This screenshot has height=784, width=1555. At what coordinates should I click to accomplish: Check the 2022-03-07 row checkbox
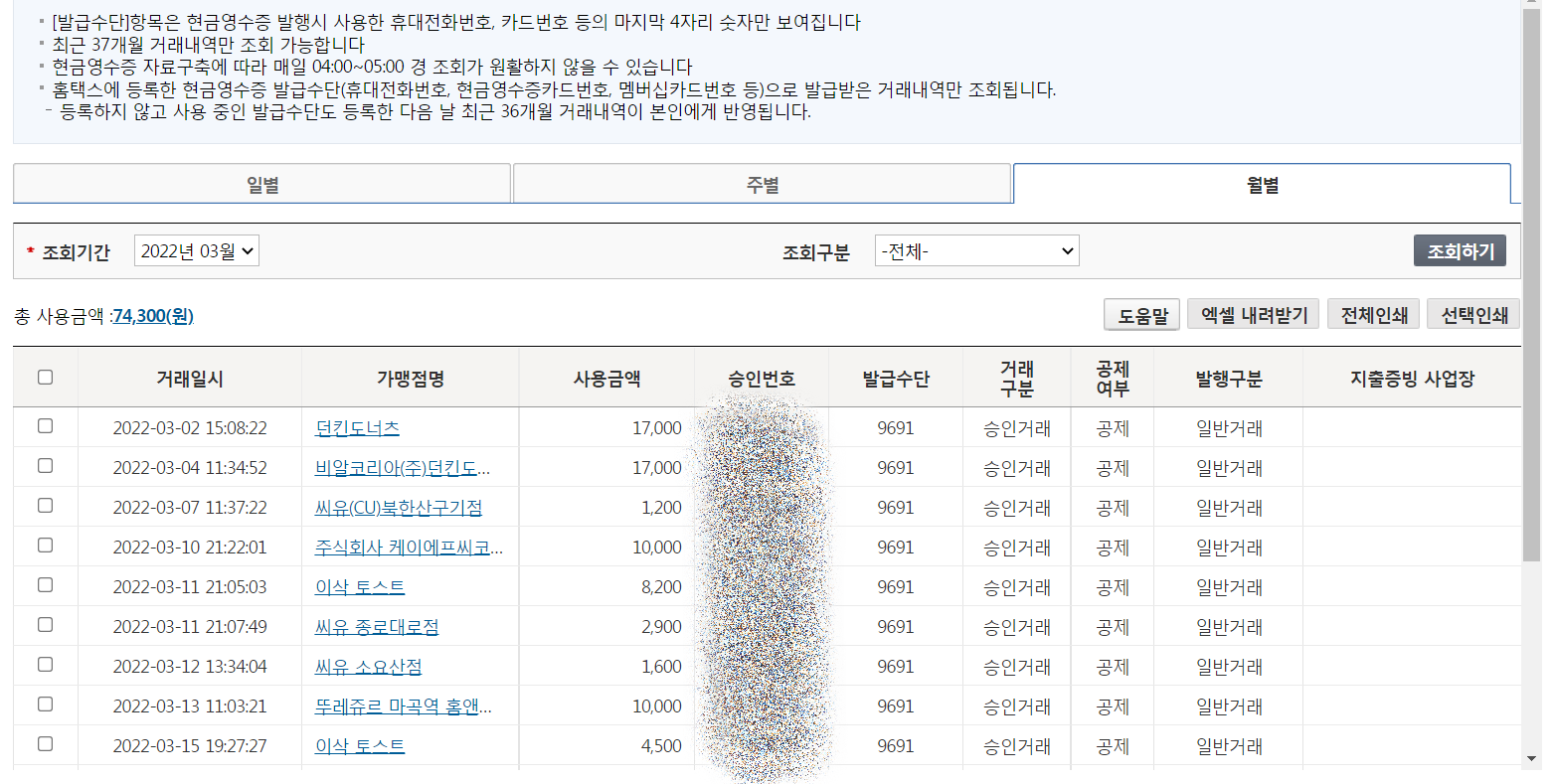tap(45, 505)
